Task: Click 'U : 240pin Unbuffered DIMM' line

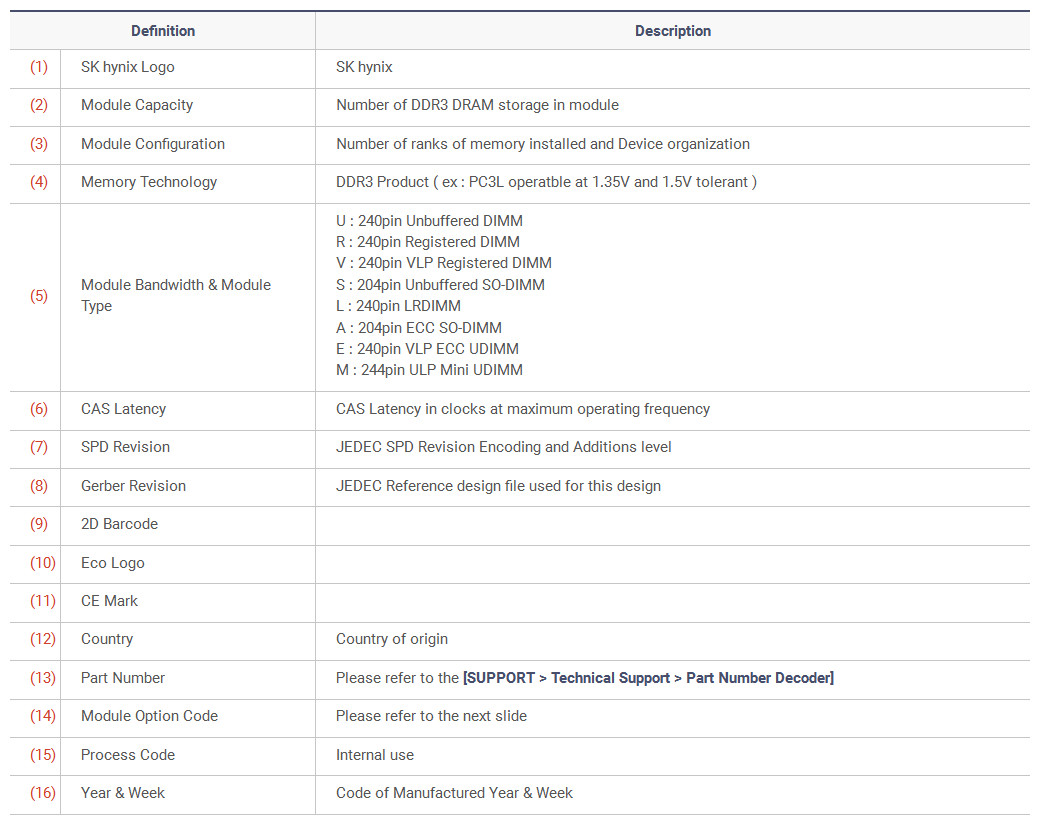Action: [x=429, y=221]
